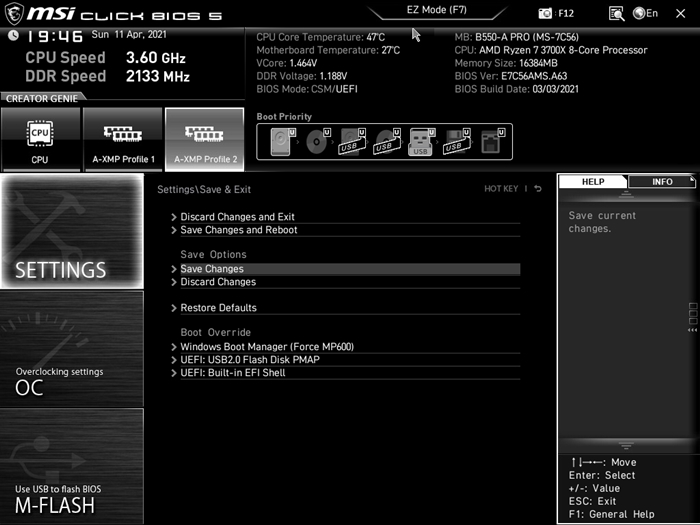The width and height of the screenshot is (700, 525).
Task: Change language via the globe En icon
Action: click(646, 13)
